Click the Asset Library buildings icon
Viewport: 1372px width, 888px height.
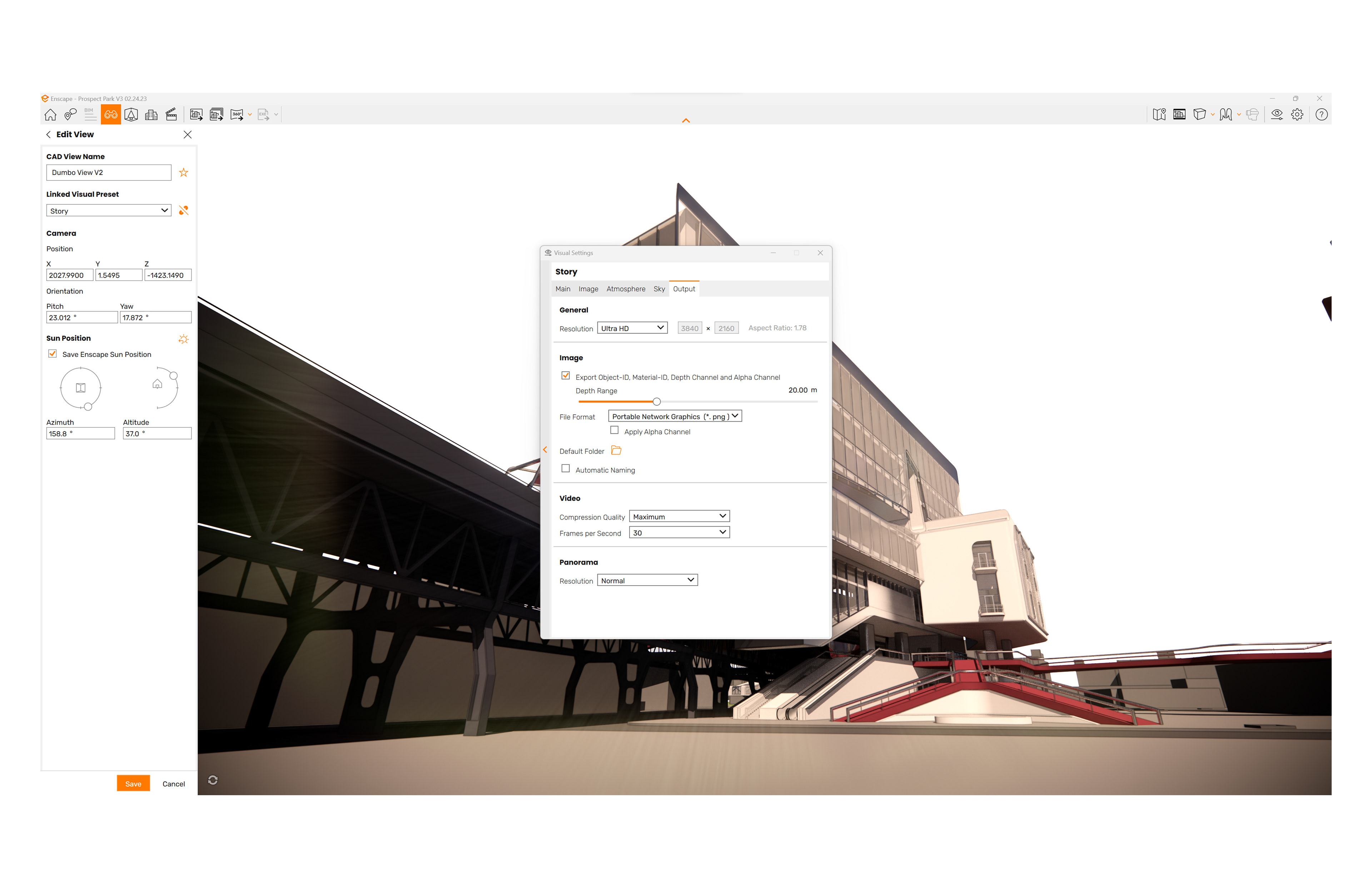[x=151, y=115]
